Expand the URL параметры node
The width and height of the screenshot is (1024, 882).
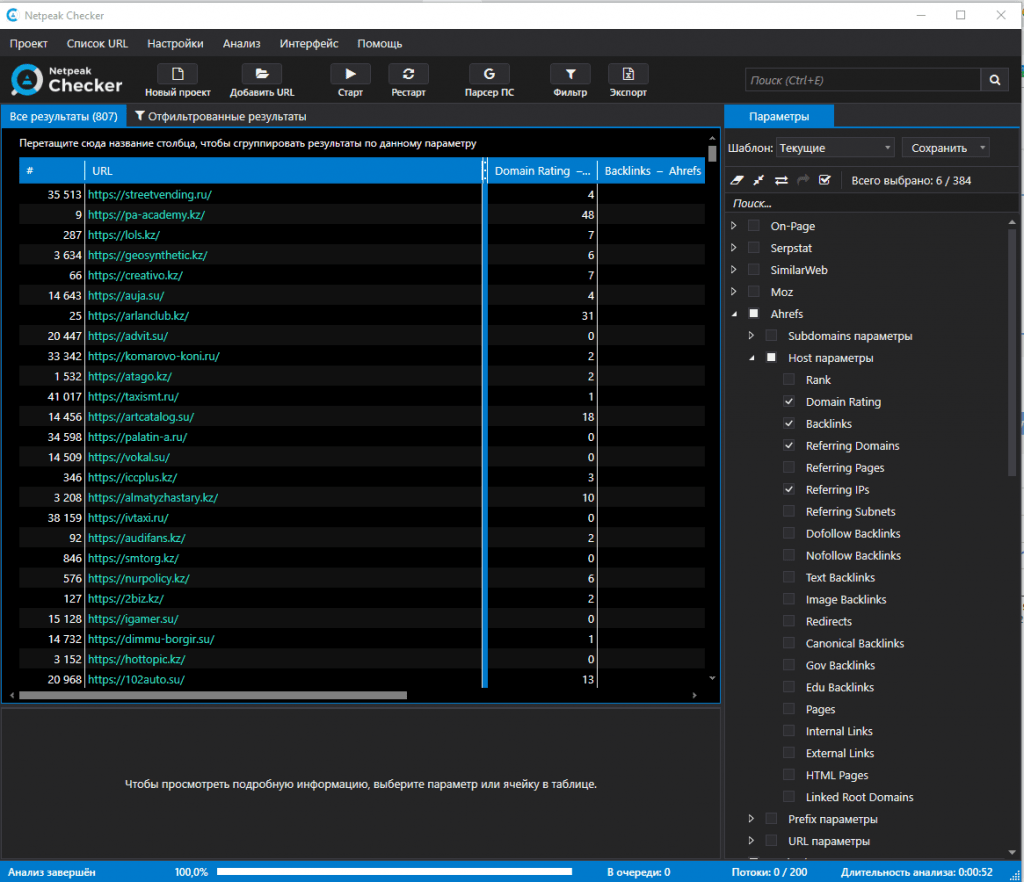coord(752,841)
